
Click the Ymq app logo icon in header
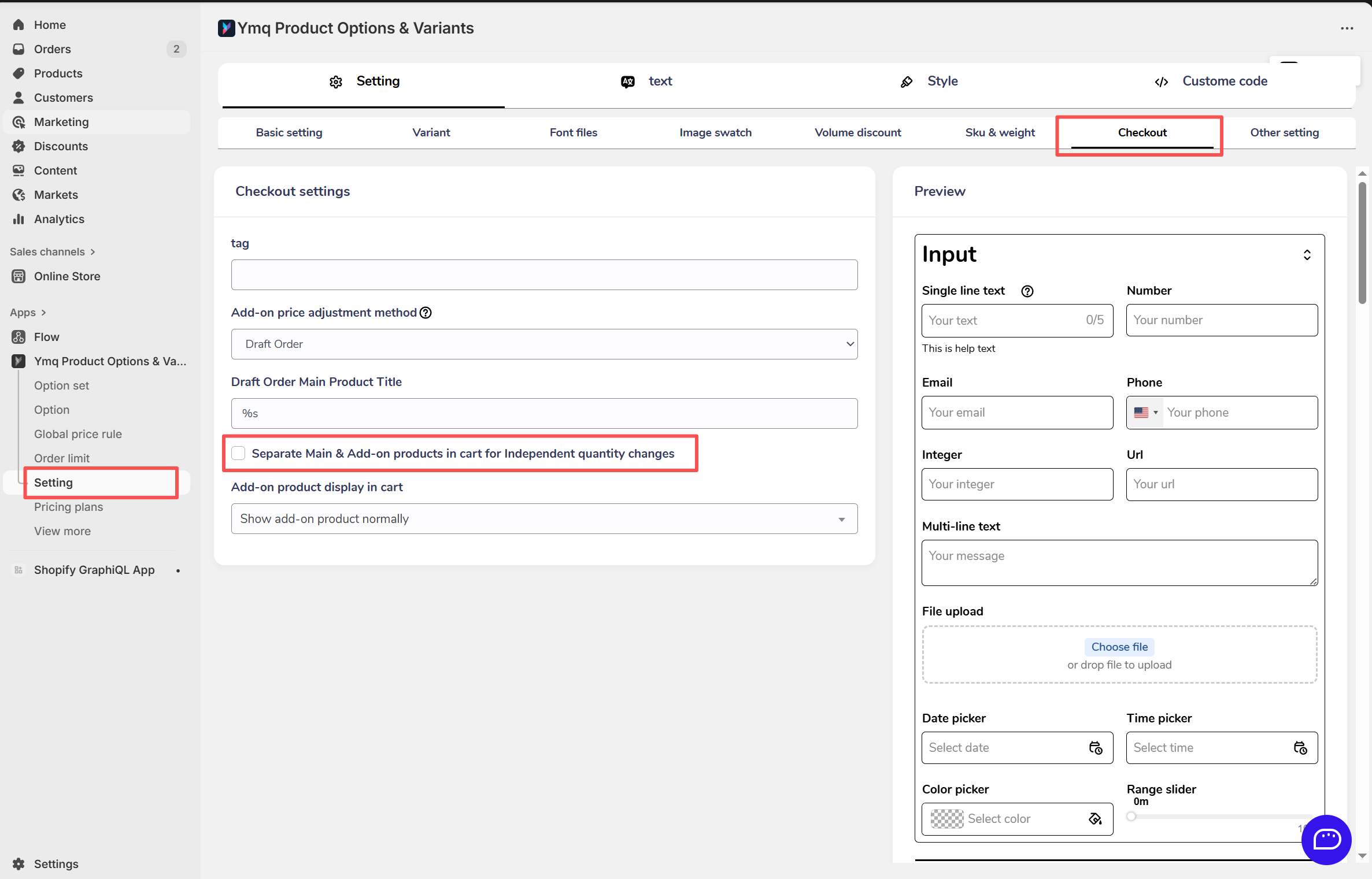(x=226, y=28)
